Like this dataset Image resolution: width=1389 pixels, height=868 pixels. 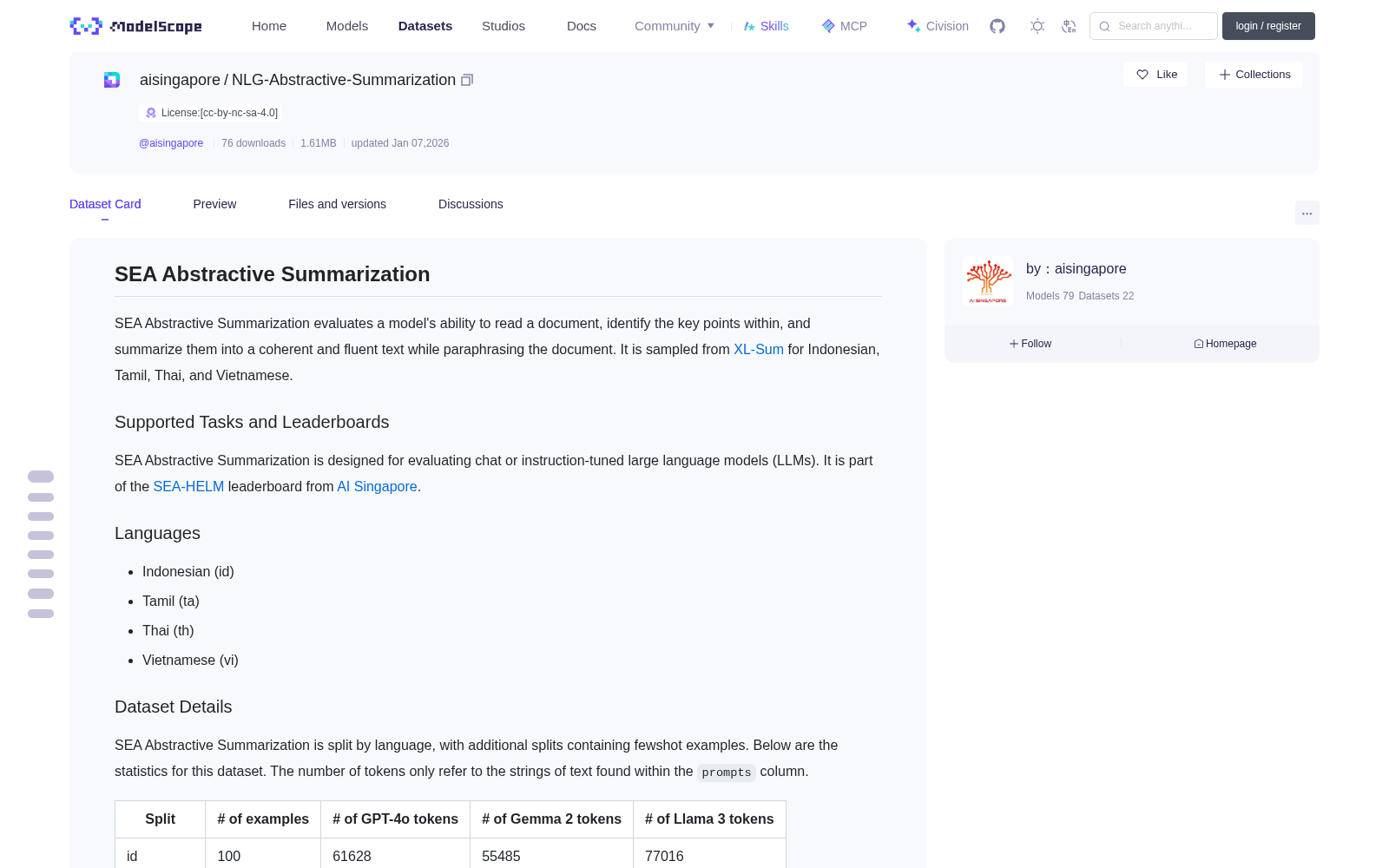point(1155,75)
